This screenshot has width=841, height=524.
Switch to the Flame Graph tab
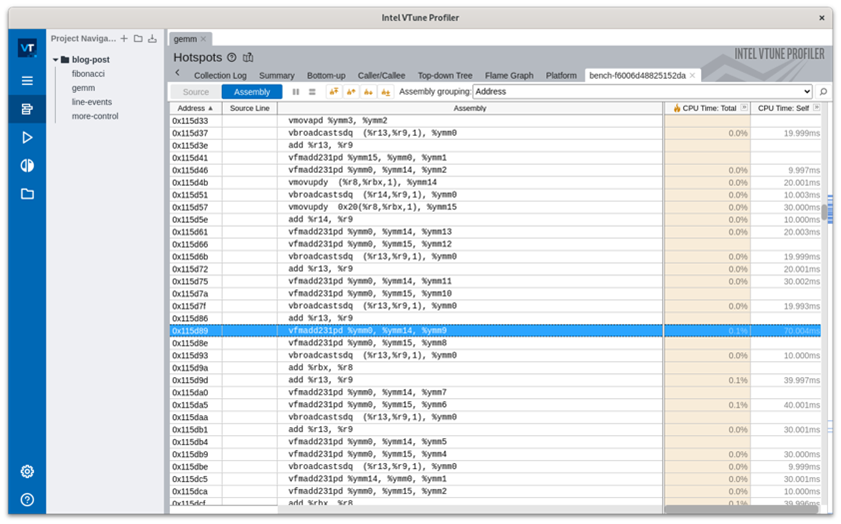pos(511,75)
